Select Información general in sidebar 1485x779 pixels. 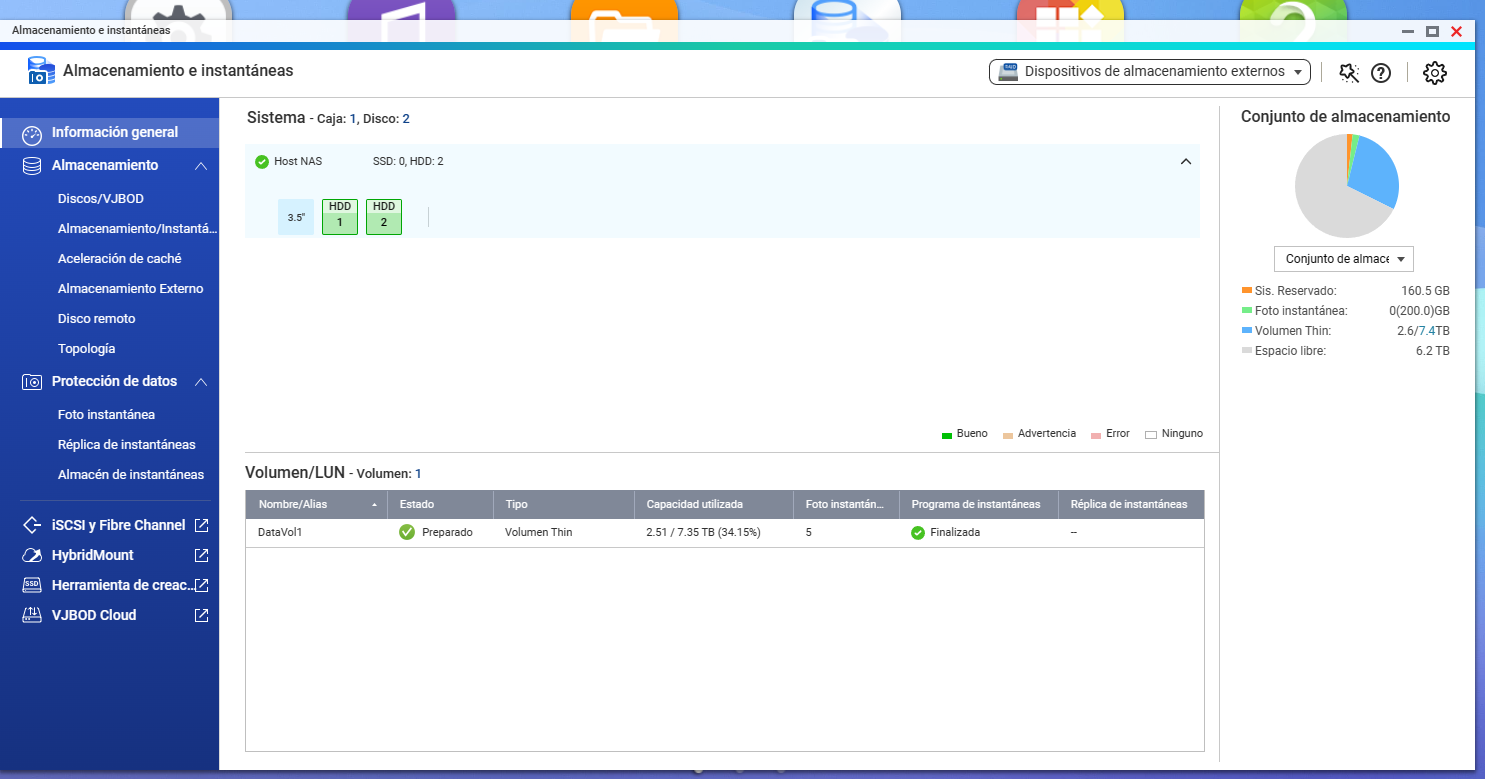coord(114,132)
